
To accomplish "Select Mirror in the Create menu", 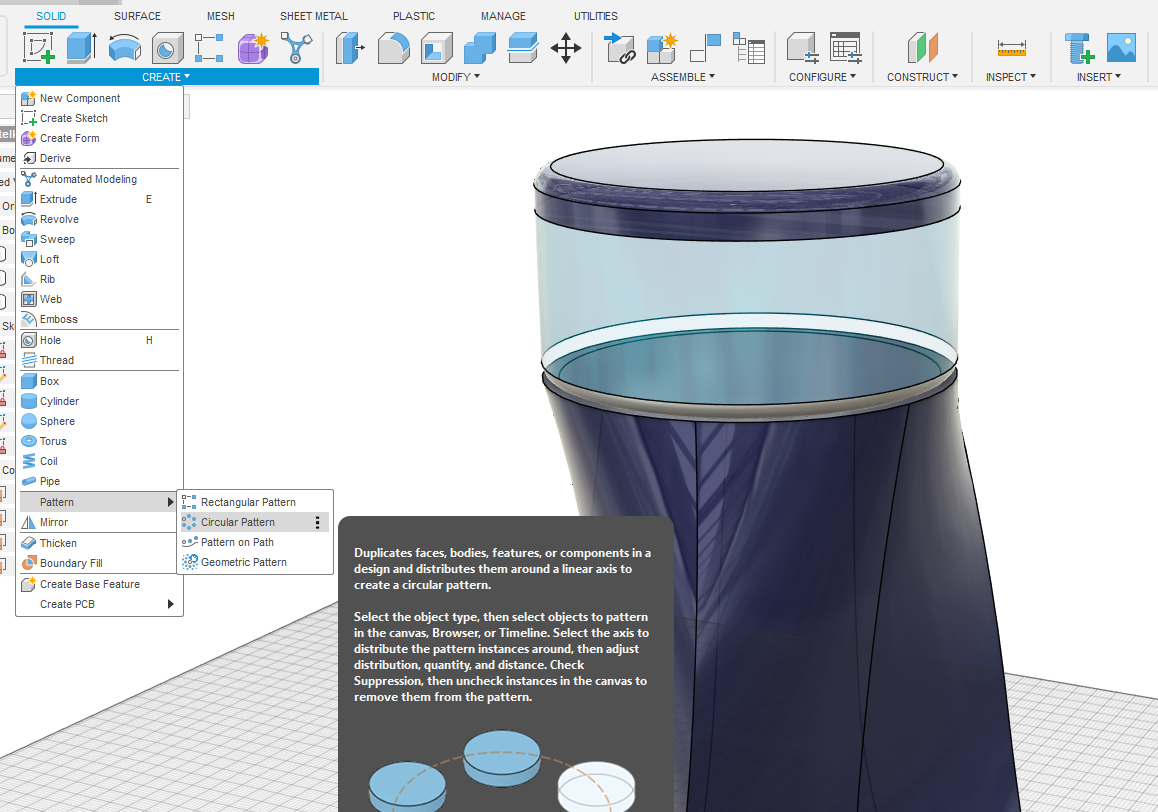I will [54, 522].
